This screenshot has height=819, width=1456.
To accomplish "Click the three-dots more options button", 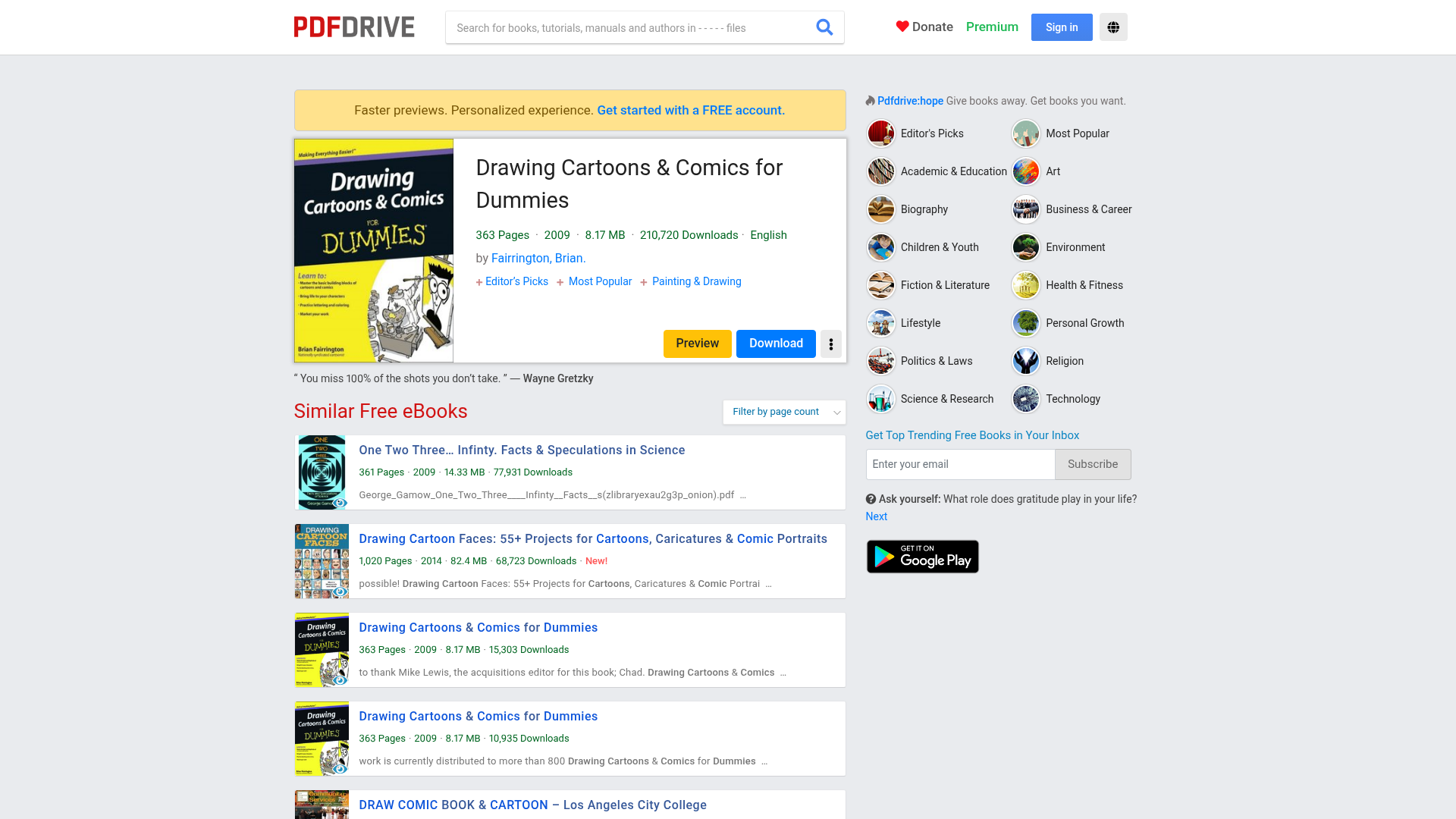I will click(831, 344).
